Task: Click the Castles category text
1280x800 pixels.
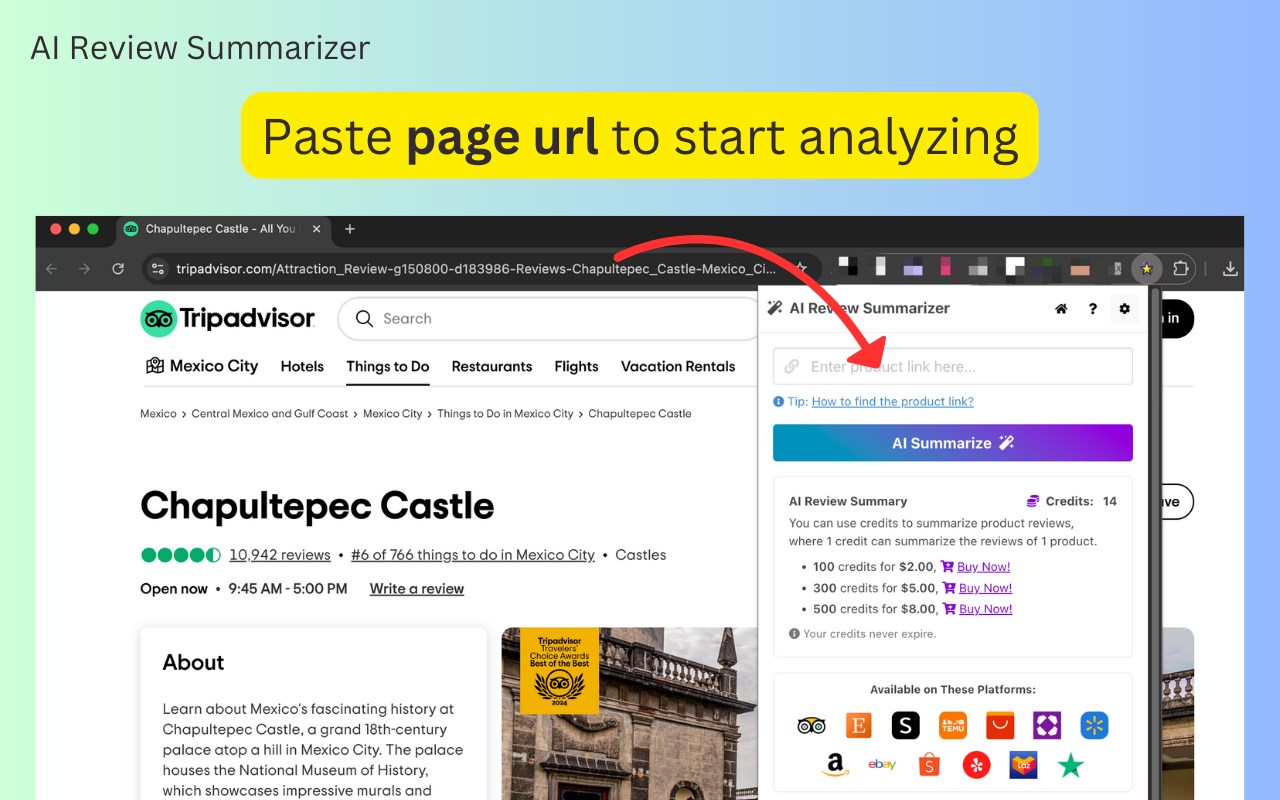Action: [641, 555]
